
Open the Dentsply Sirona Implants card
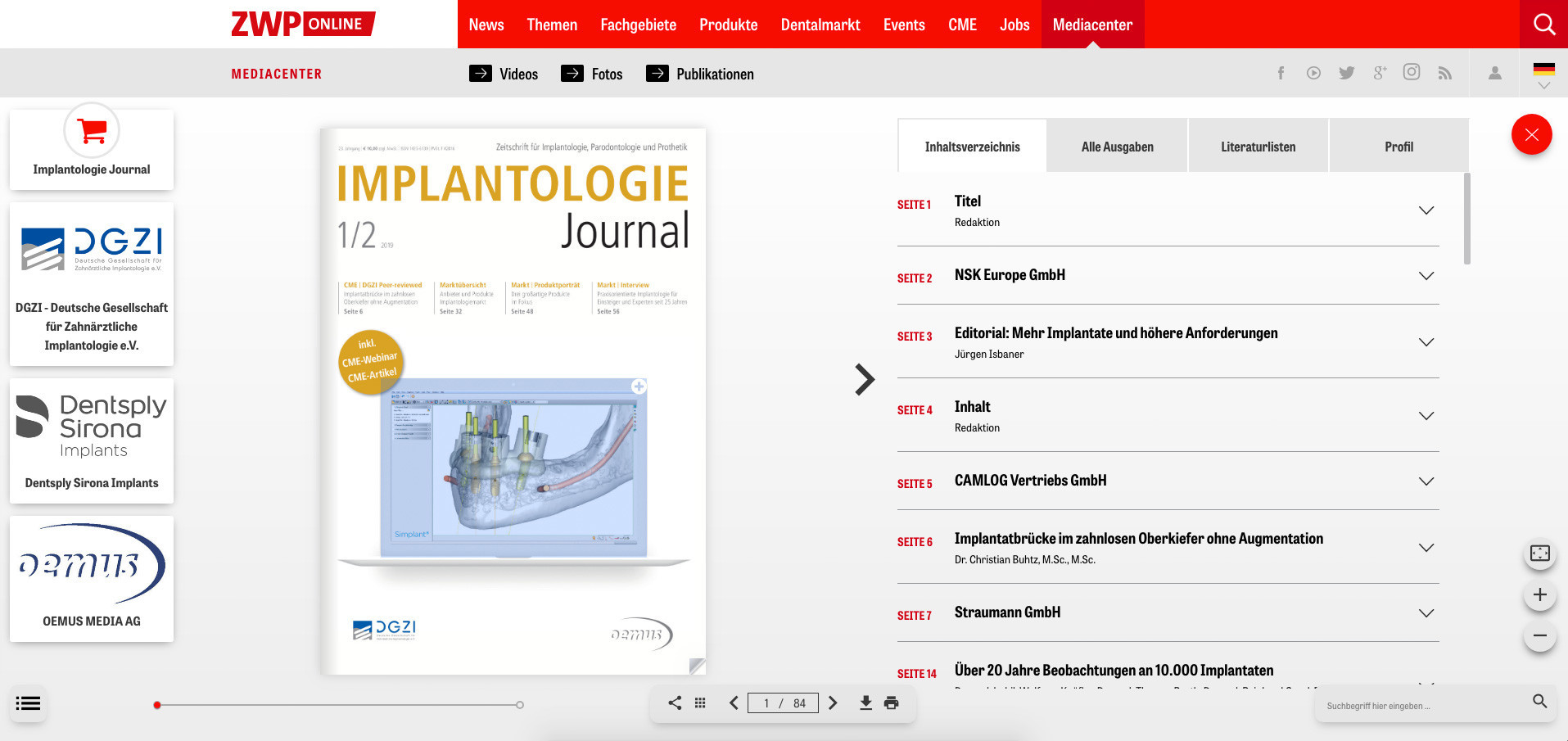coord(92,441)
